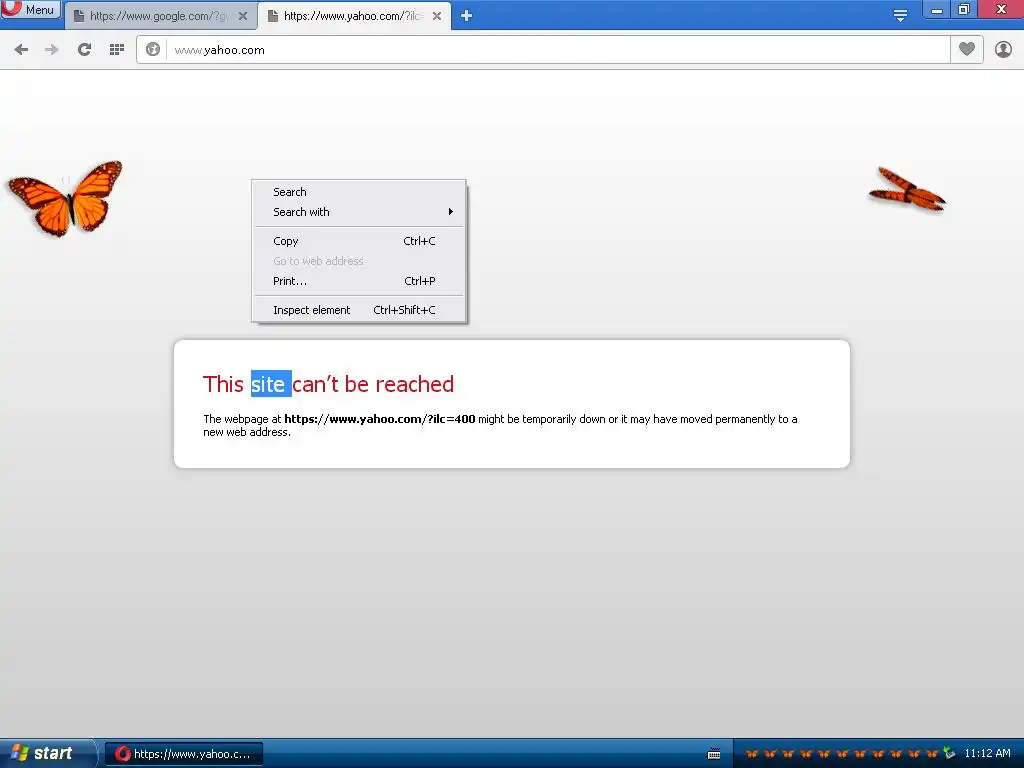Close the google.com tab
The height and width of the screenshot is (768, 1024).
[243, 16]
